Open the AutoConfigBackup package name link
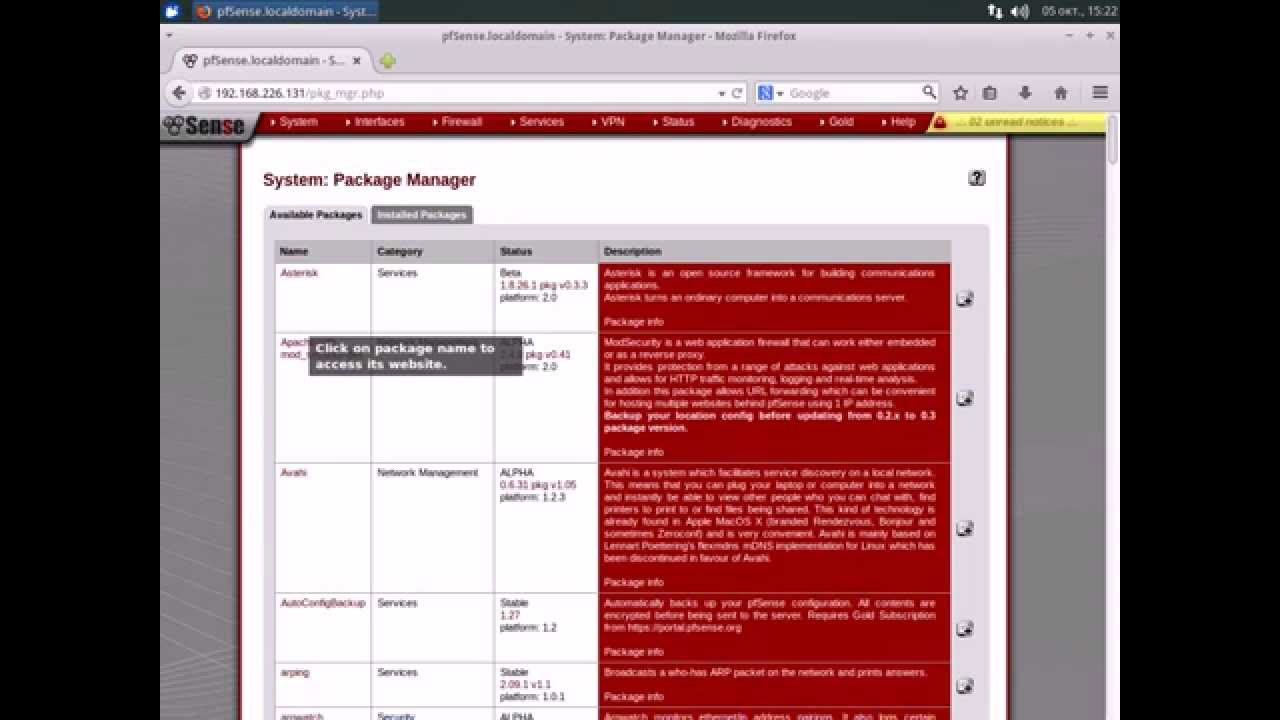 (323, 603)
